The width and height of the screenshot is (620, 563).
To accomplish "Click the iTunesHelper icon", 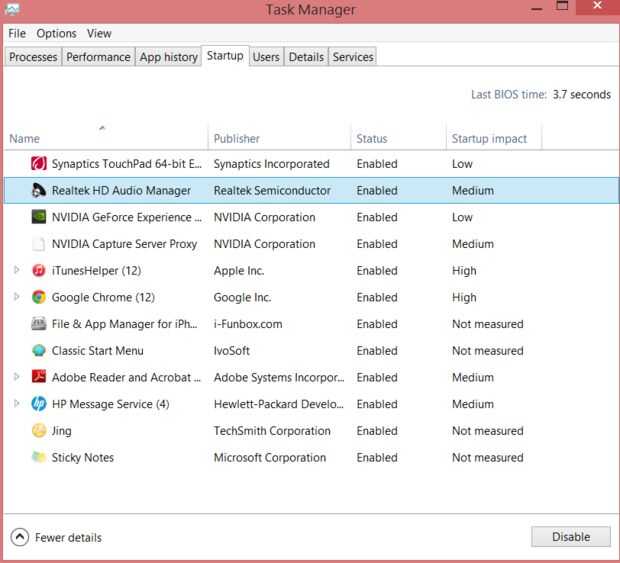I will pyautogui.click(x=39, y=270).
